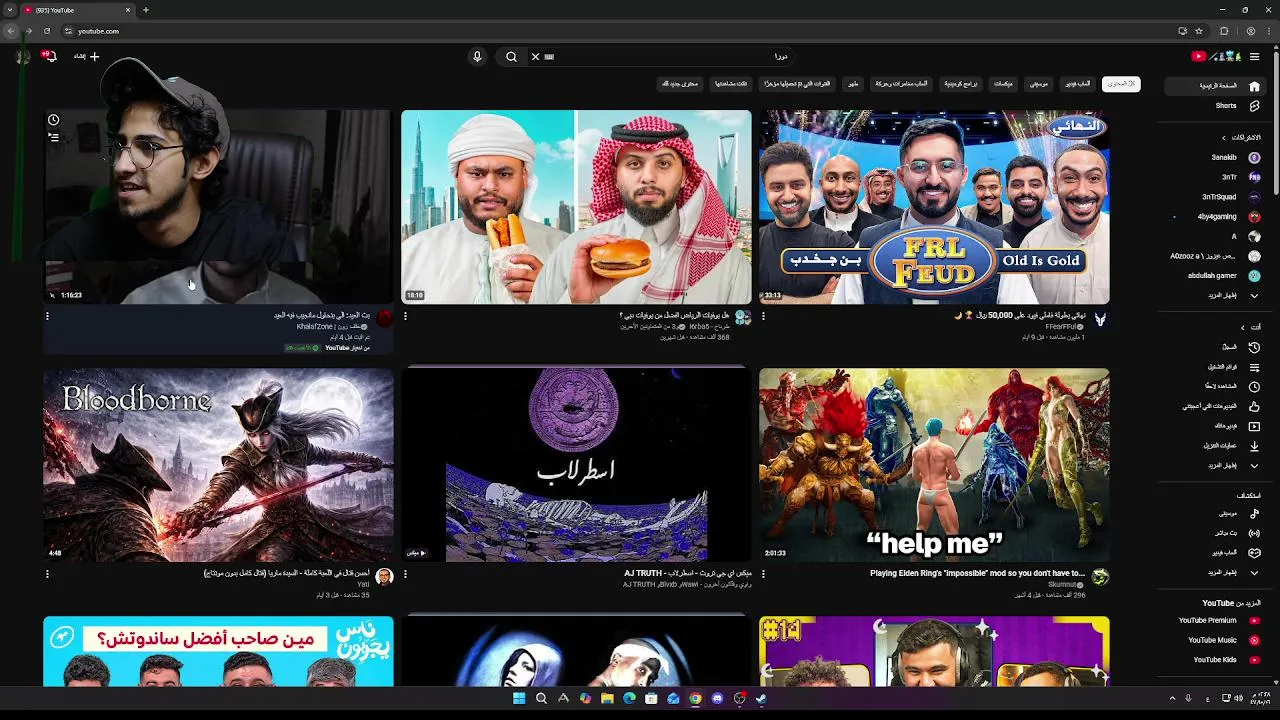Select the Mixes filter chip
Image resolution: width=1280 pixels, height=720 pixels.
click(x=1003, y=84)
